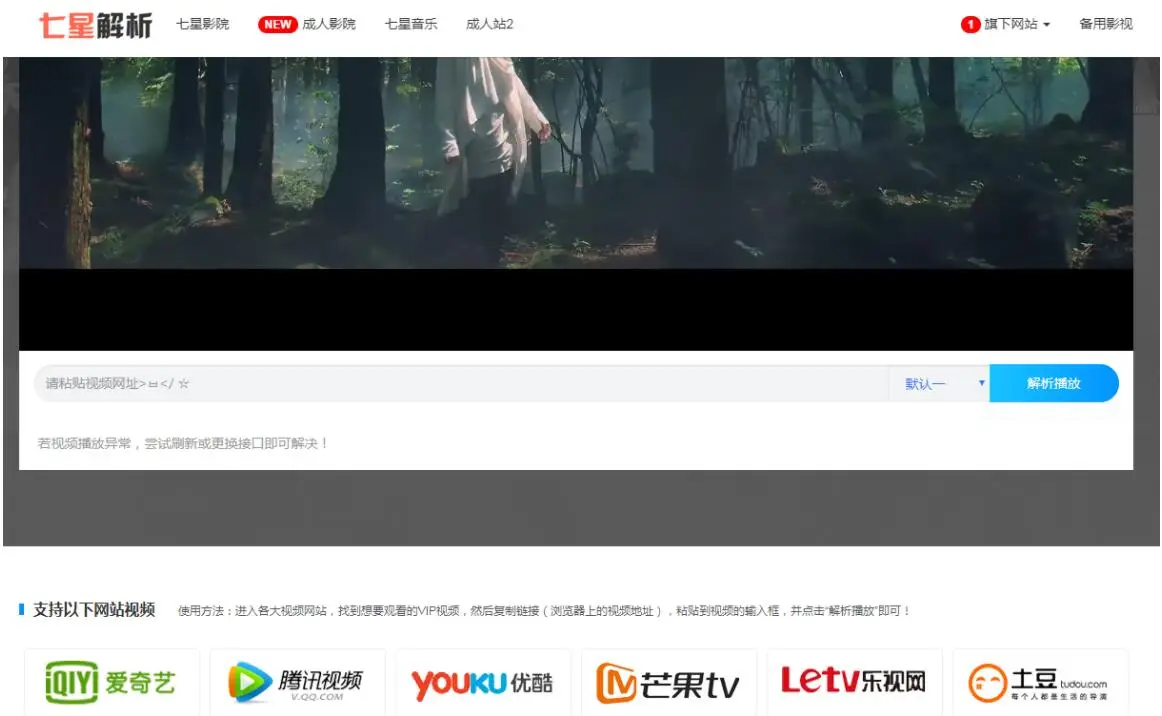Open the 芒果tv Mango TV card

pyautogui.click(x=668, y=682)
